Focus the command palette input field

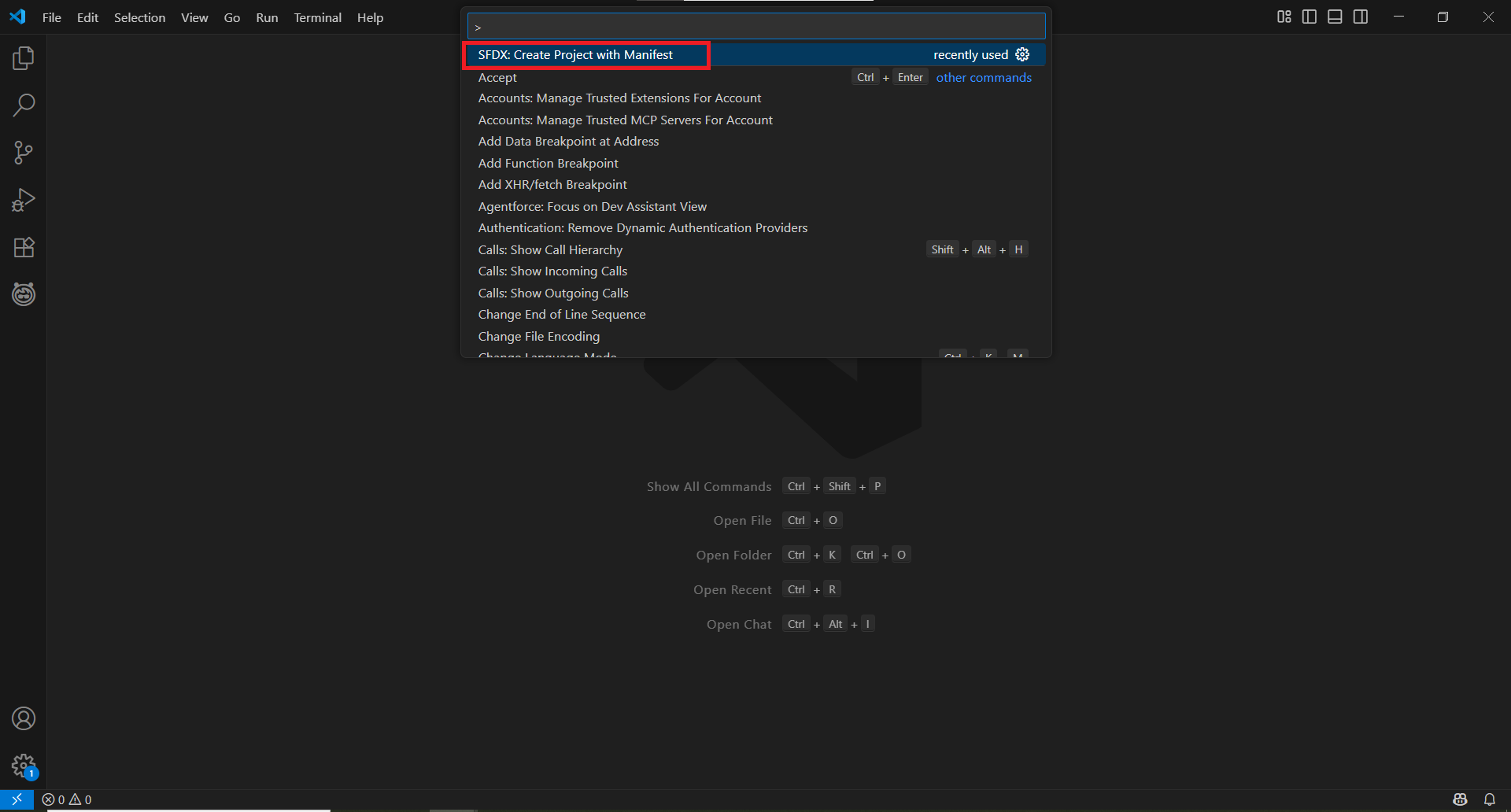tap(756, 26)
